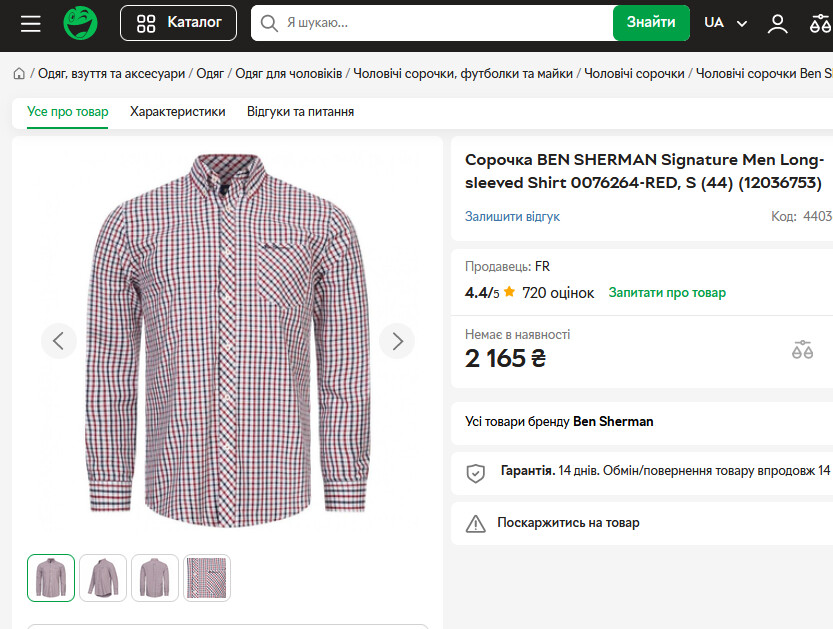Click the warranty shield icon
Image resolution: width=833 pixels, height=629 pixels.
click(x=476, y=472)
